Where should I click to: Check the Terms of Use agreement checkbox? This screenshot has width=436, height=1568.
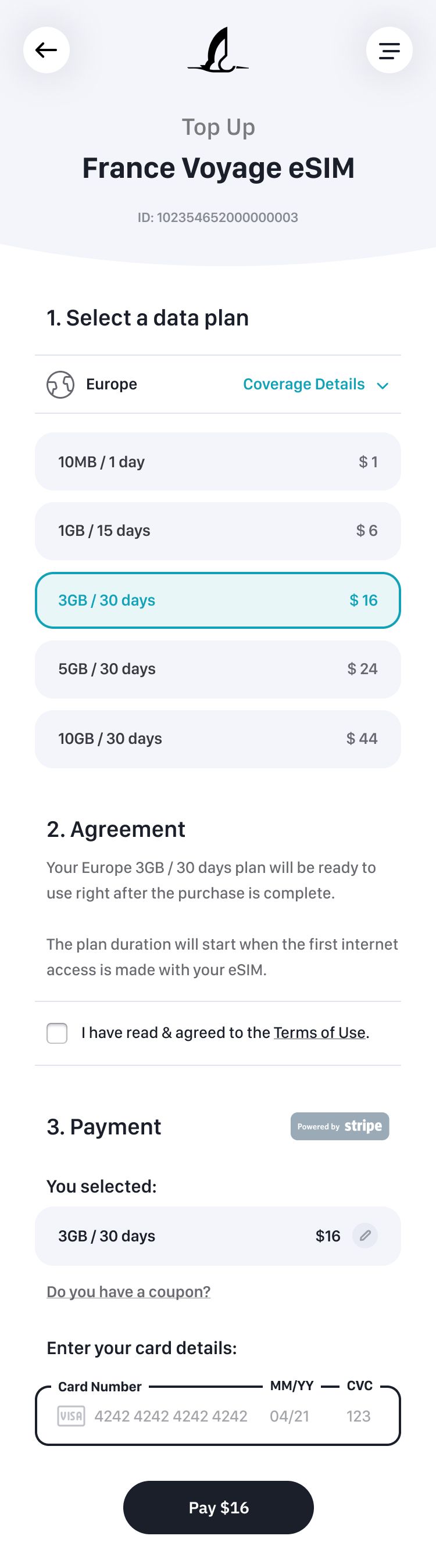pyautogui.click(x=56, y=1032)
